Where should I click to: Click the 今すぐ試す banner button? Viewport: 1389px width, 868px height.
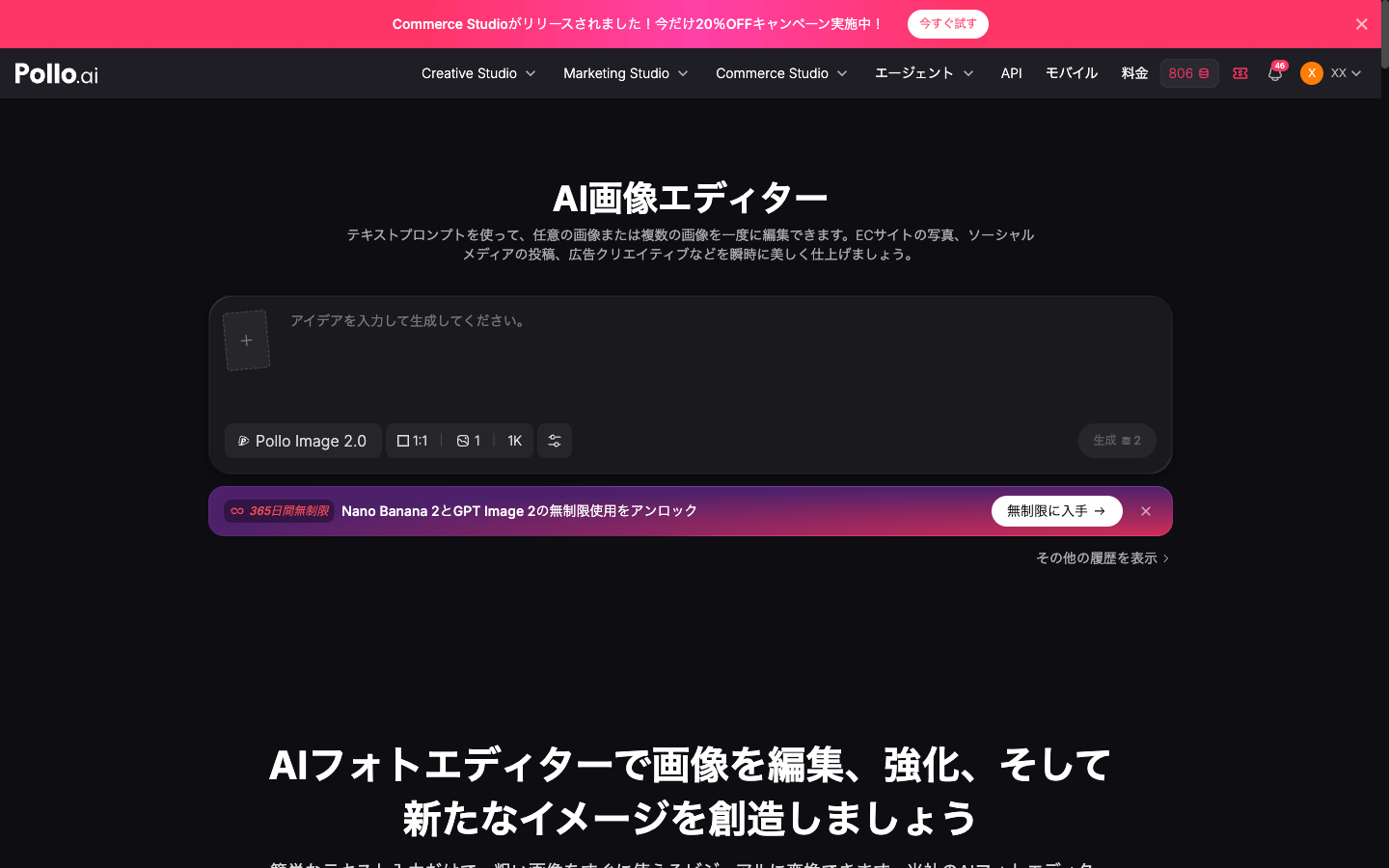pos(947,24)
